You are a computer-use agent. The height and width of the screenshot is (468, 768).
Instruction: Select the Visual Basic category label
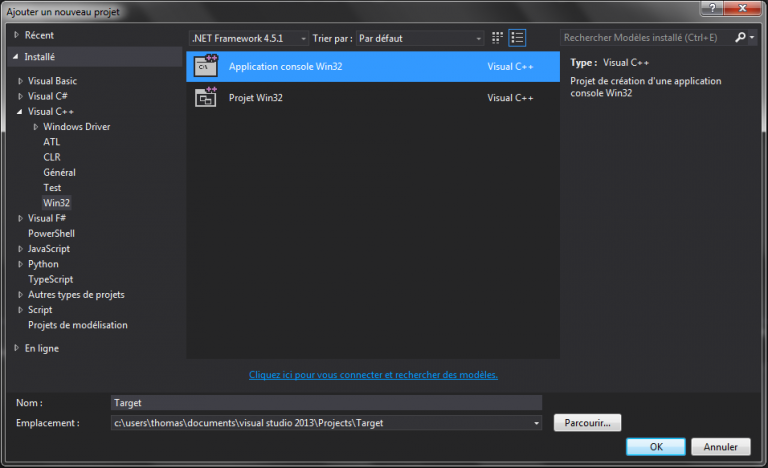(x=52, y=81)
